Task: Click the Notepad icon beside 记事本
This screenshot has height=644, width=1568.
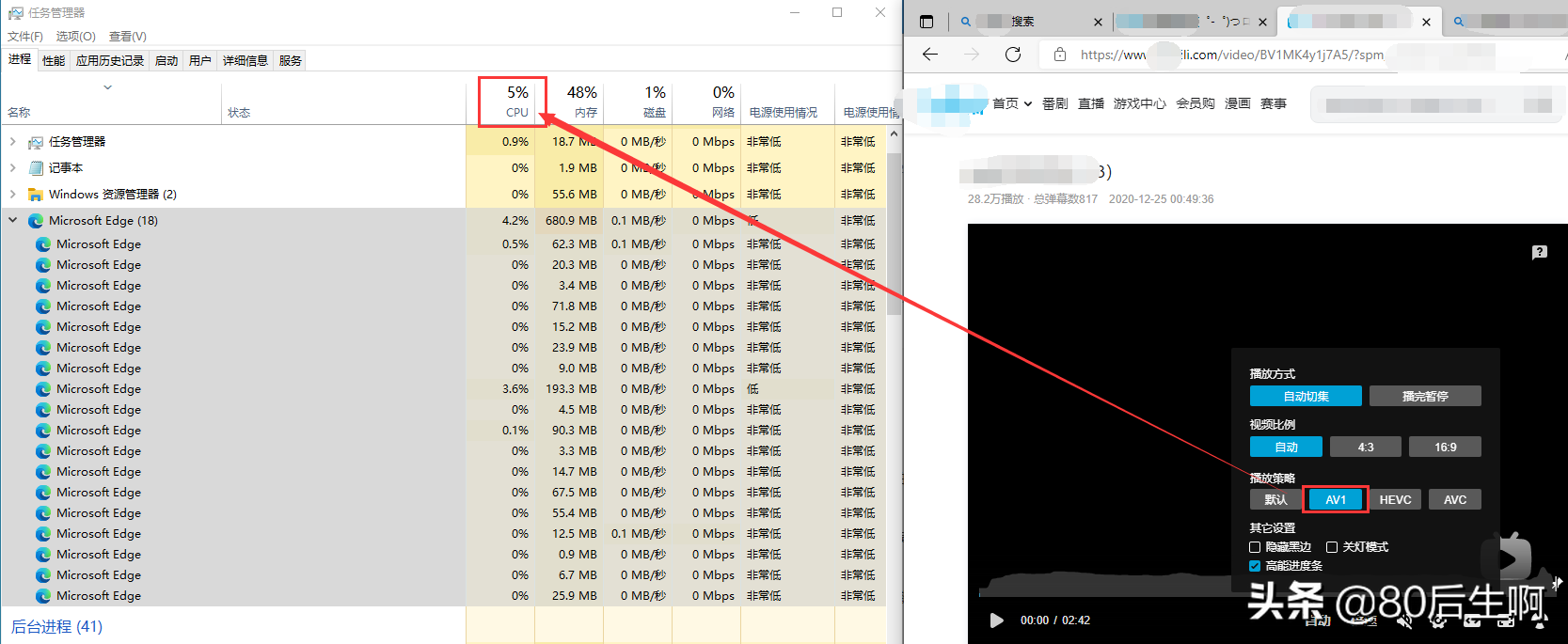Action: click(36, 168)
